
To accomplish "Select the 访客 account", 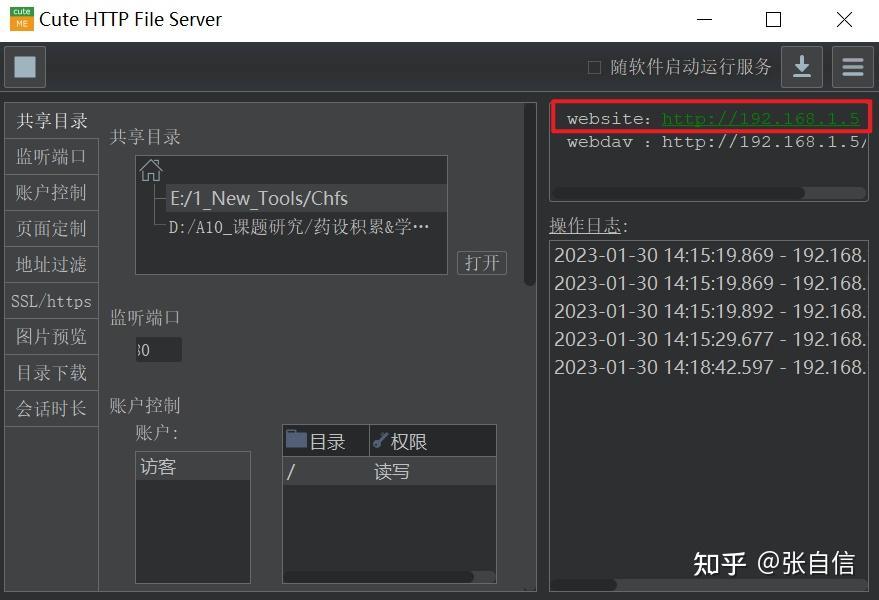I will tap(193, 466).
